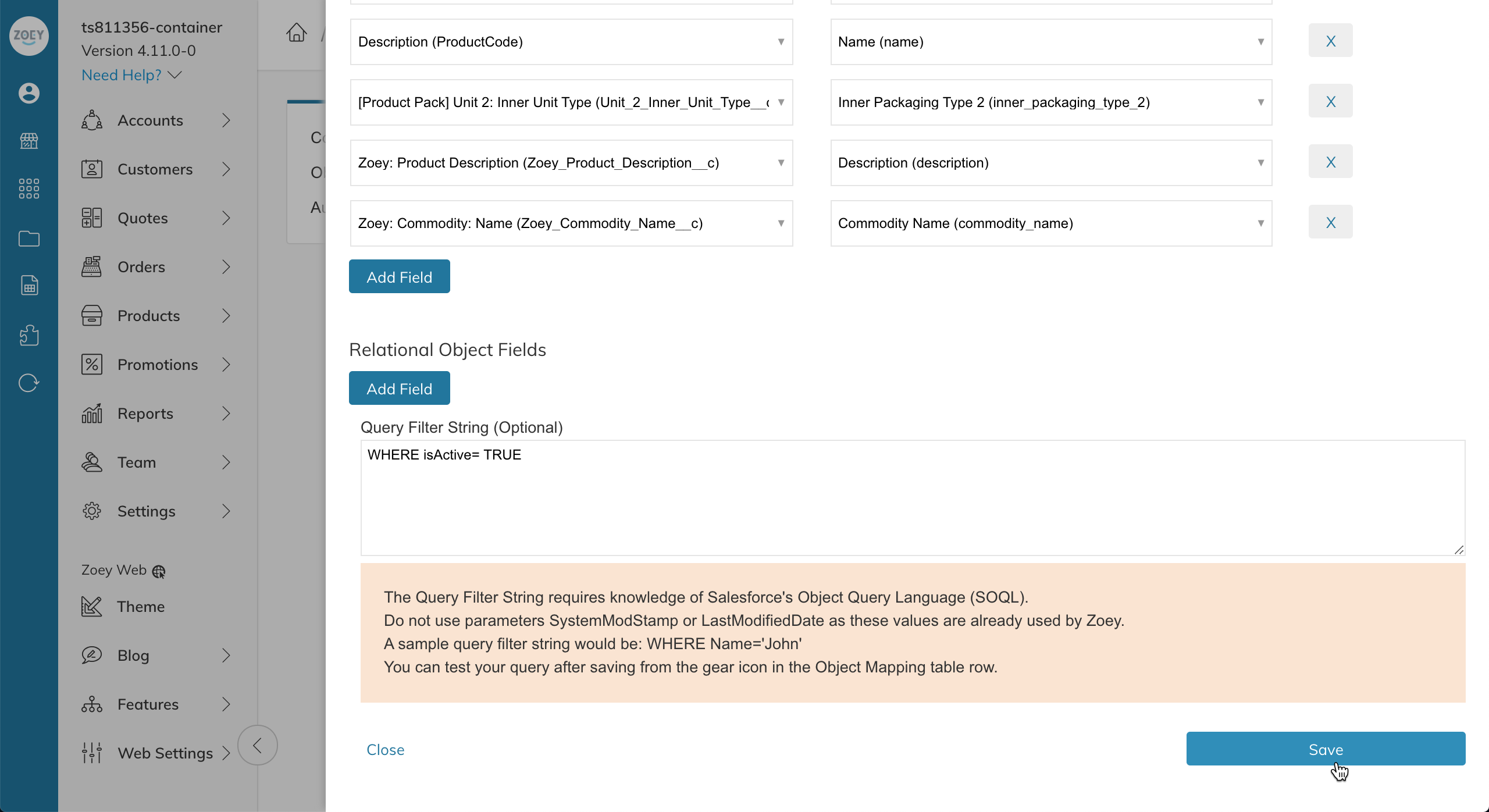Remove the Inner Packaging Type 2 mapping row

1330,101
